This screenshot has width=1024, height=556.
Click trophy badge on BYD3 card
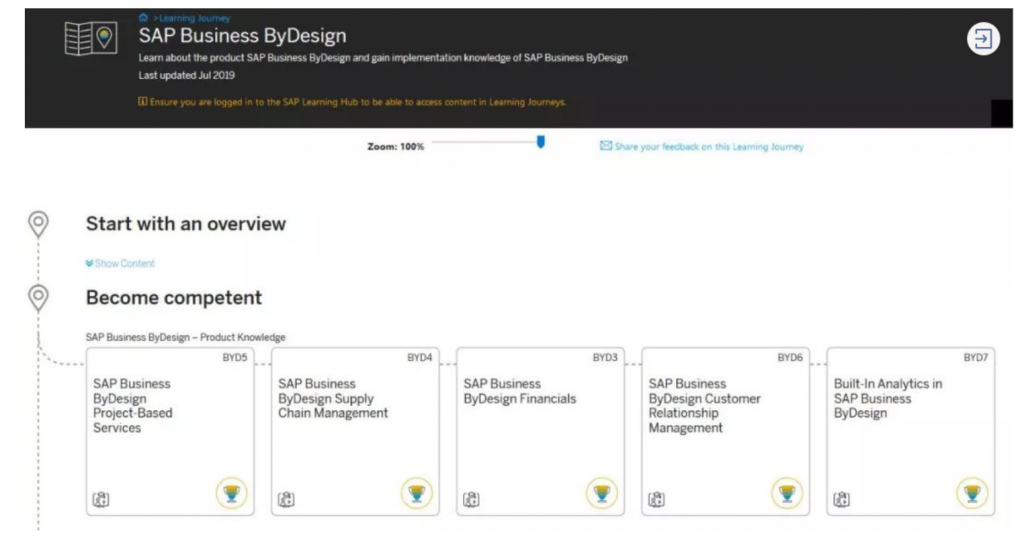click(601, 494)
